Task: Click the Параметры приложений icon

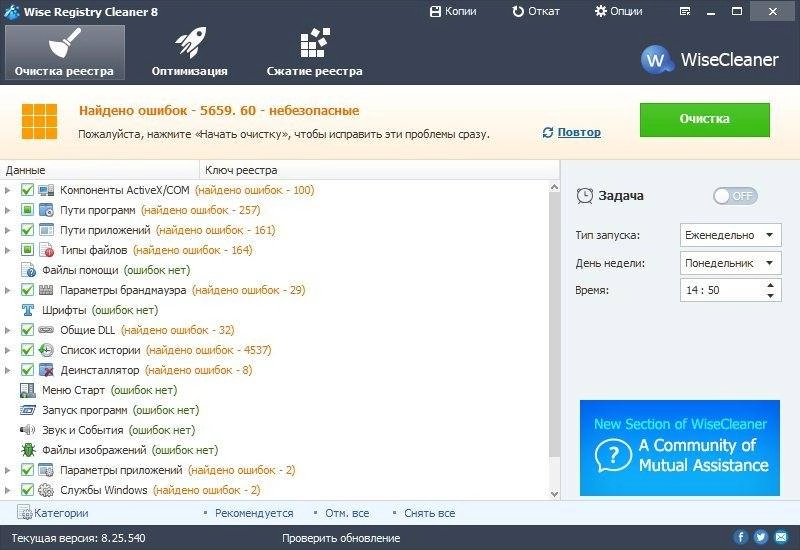Action: tap(46, 470)
